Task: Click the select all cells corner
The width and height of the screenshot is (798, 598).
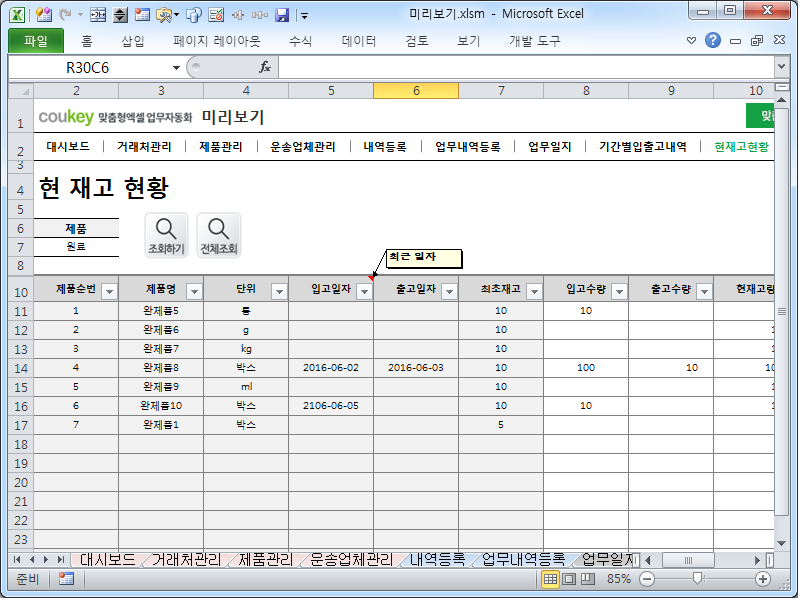Action: tap(21, 91)
